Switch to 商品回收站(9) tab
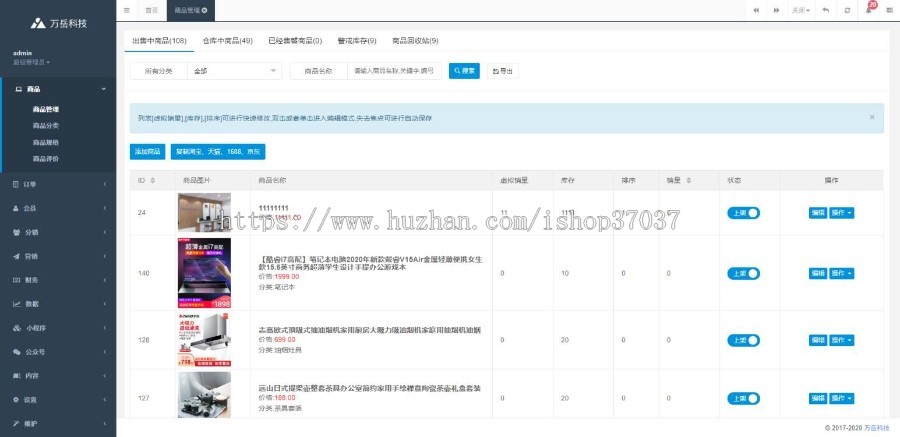Viewport: 900px width, 437px height. [x=416, y=41]
